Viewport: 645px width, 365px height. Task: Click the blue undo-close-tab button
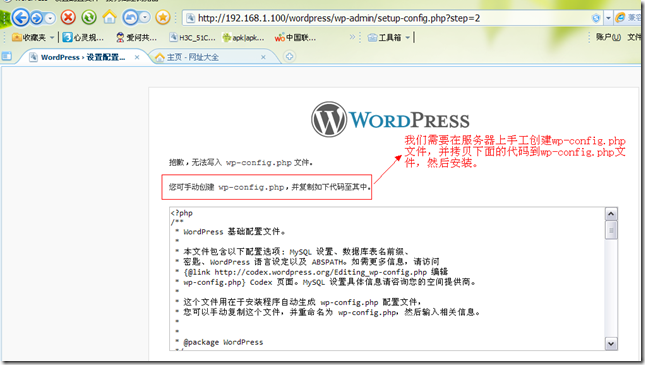(130, 17)
